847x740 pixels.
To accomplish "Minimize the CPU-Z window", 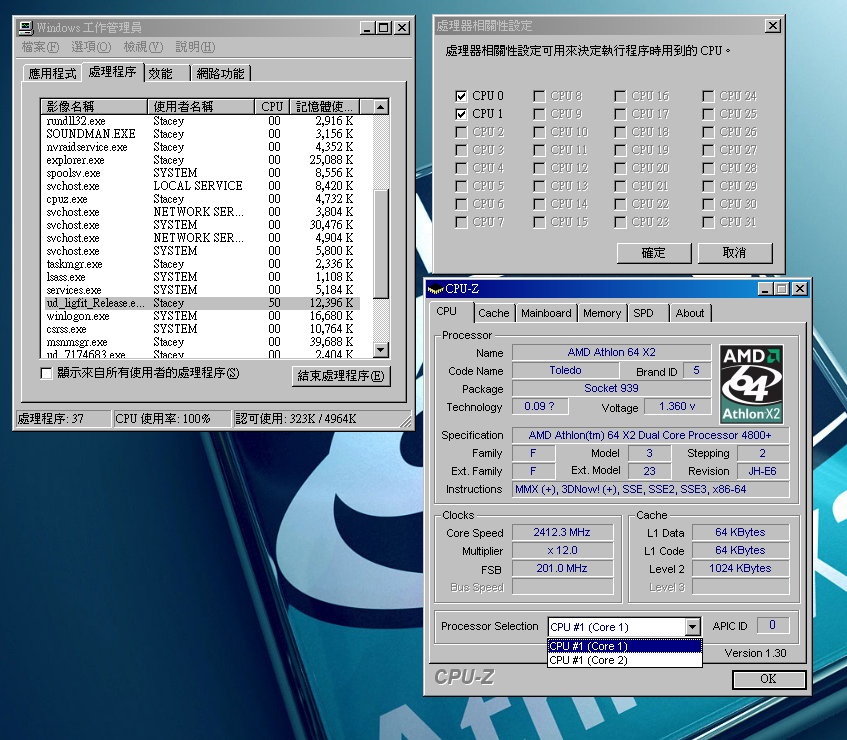I will click(765, 289).
